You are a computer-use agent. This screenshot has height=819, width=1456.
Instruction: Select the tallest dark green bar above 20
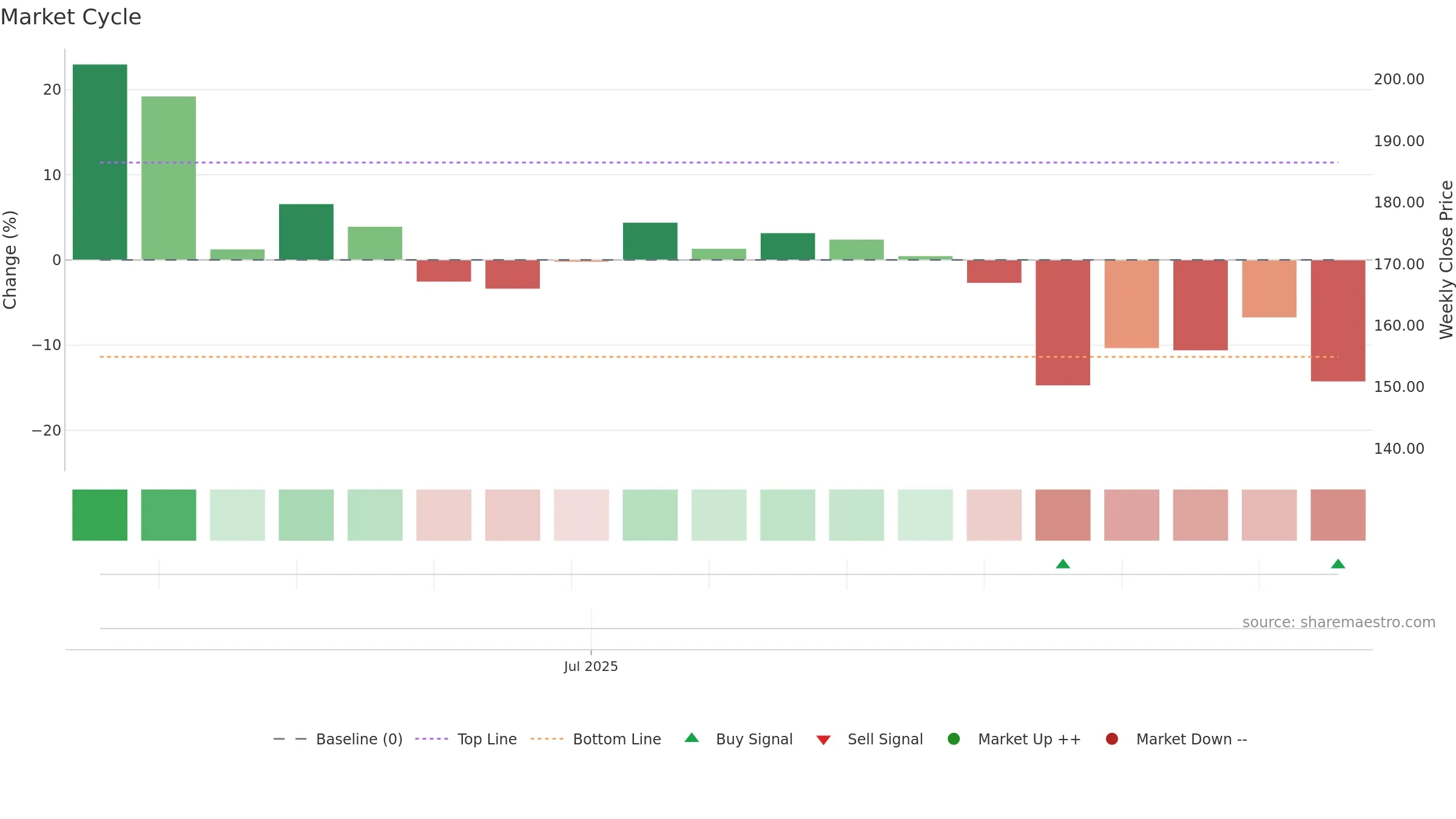100,162
